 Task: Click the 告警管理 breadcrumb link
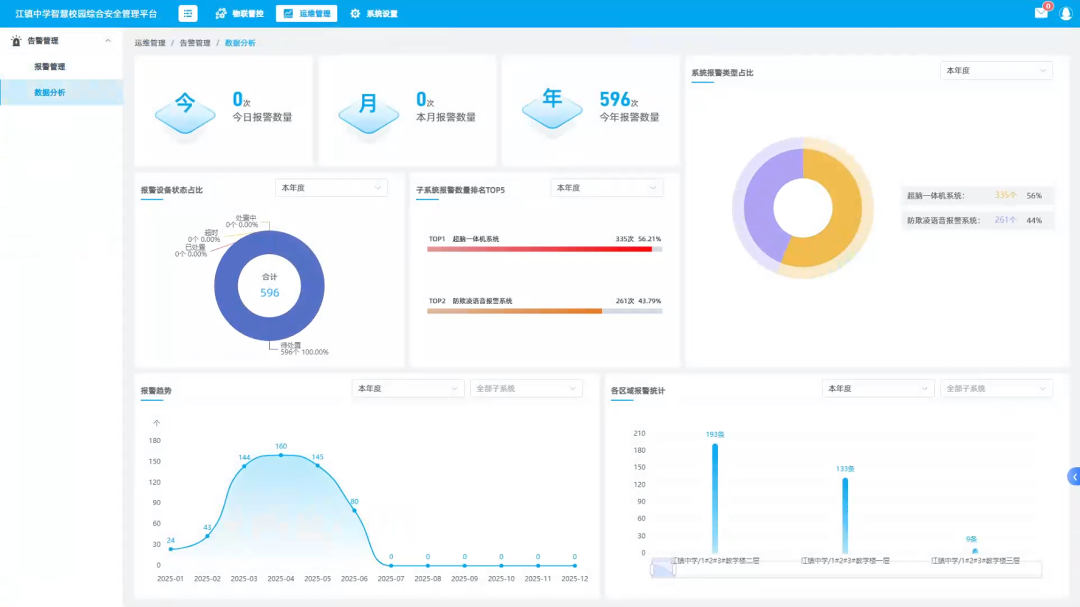(x=195, y=43)
